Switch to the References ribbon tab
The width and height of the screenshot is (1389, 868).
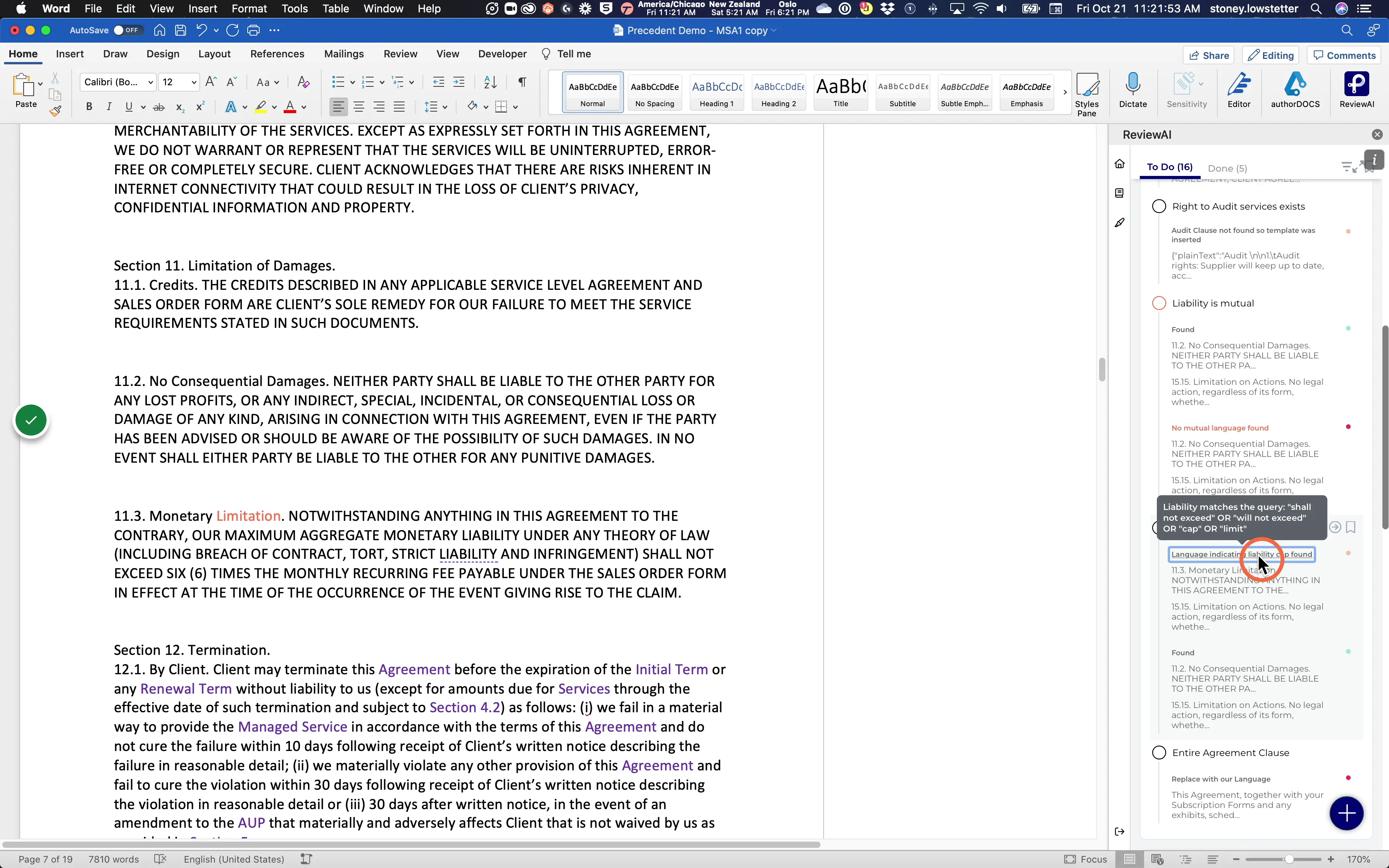point(277,54)
